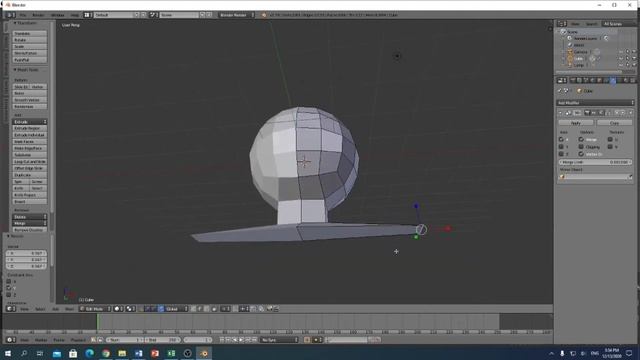This screenshot has width=640, height=360.
Task: Toggle Constraint Axis Y checkbox in Resize panel
Action: click(x=9, y=288)
